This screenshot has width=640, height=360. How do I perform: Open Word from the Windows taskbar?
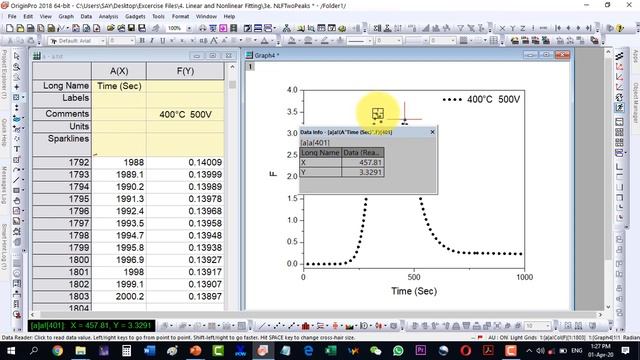149,351
